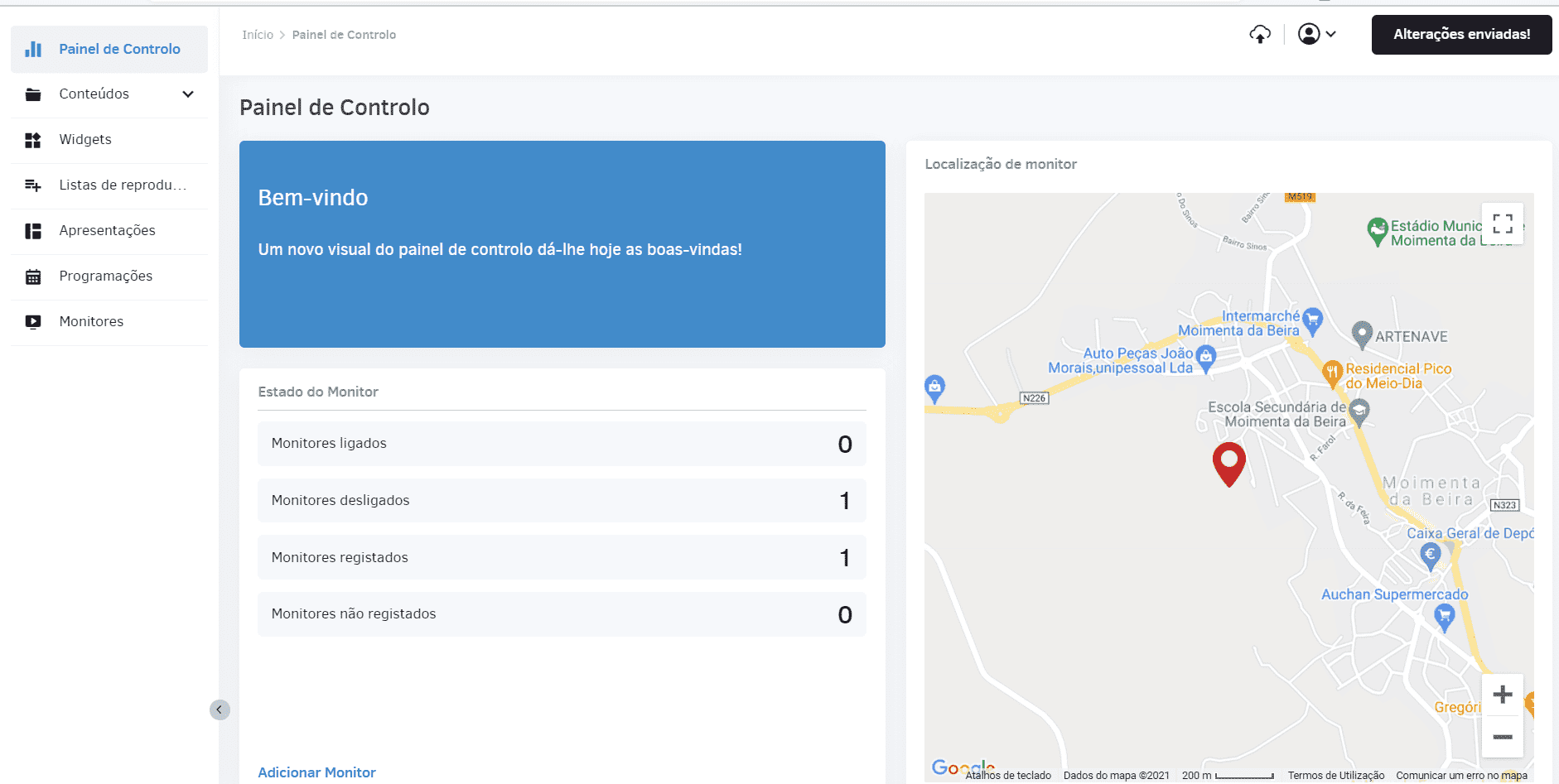Zoom out the map with minus button
The image size is (1559, 784).
(1503, 737)
